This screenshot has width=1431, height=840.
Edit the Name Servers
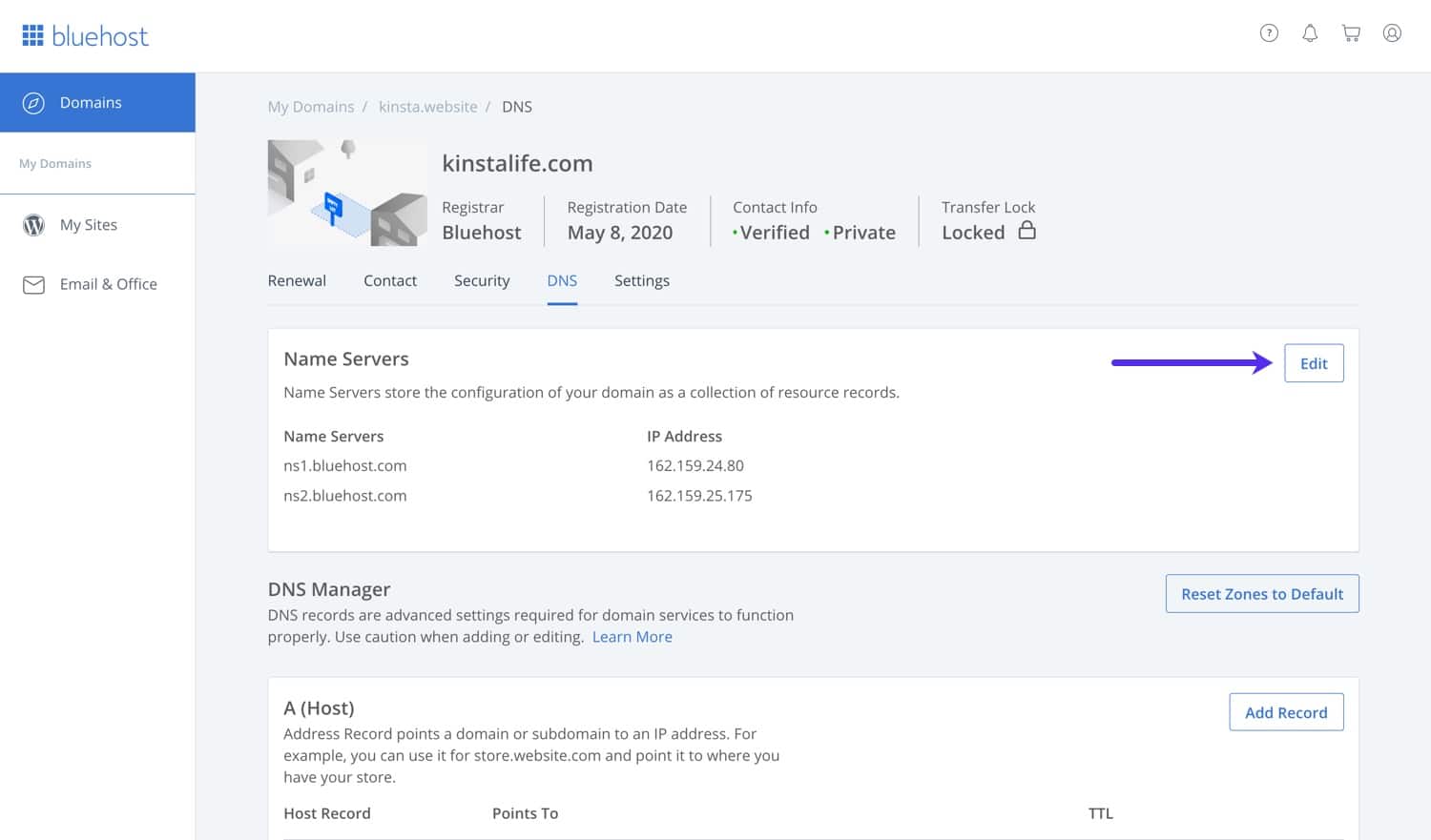pos(1314,363)
